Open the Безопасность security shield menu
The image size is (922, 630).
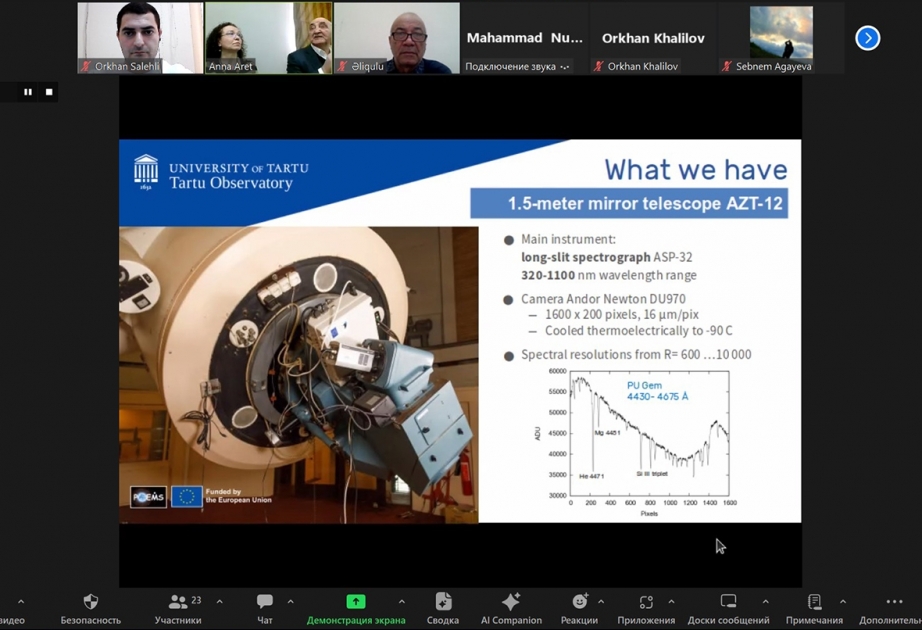coord(91,609)
